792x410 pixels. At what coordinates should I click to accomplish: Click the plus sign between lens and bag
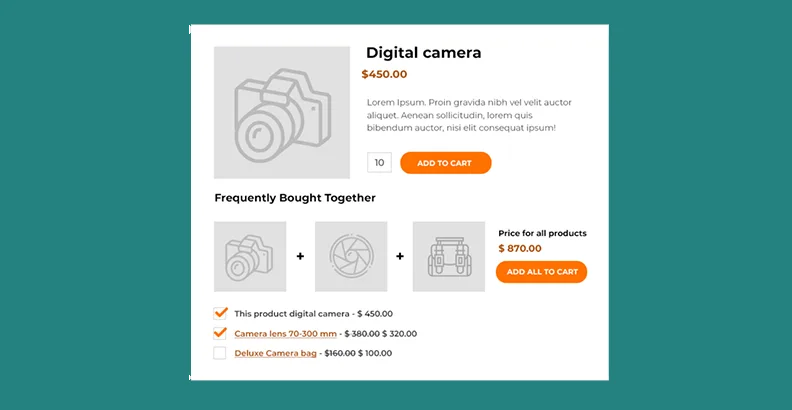click(400, 257)
